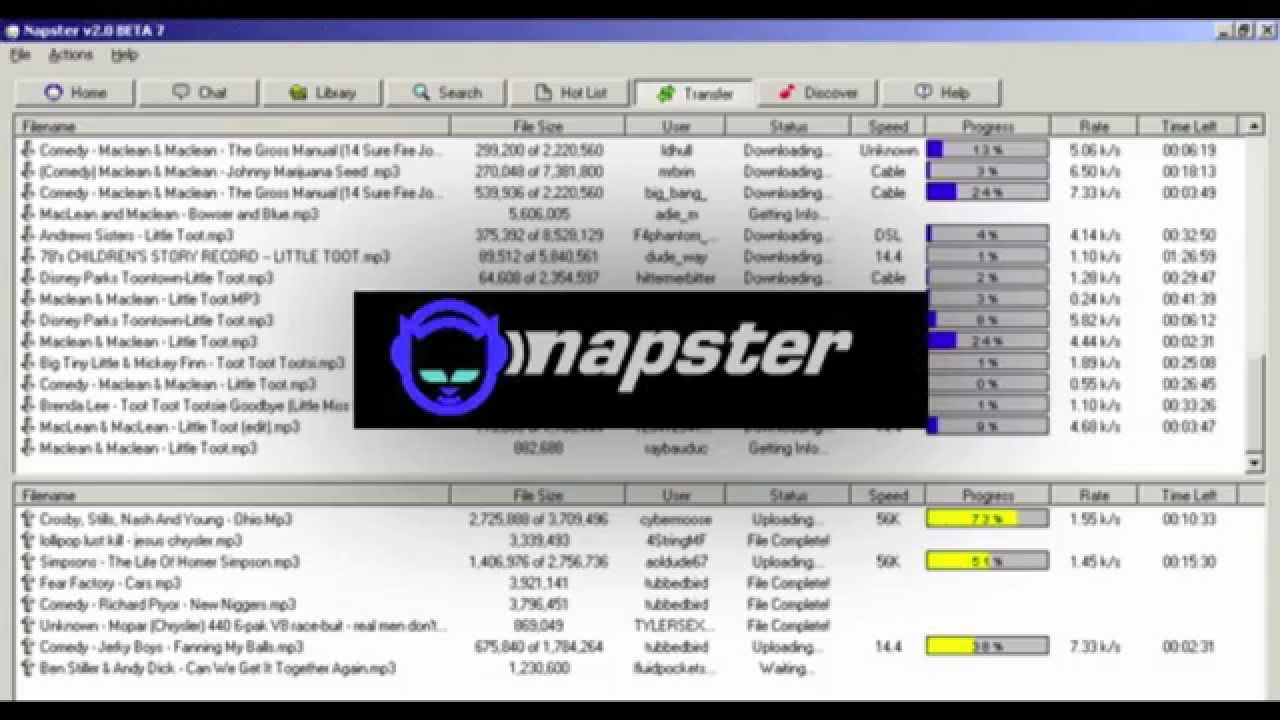Click the icon next to Fear Factory - Cars.mp3
This screenshot has width=1280, height=720.
(x=28, y=583)
